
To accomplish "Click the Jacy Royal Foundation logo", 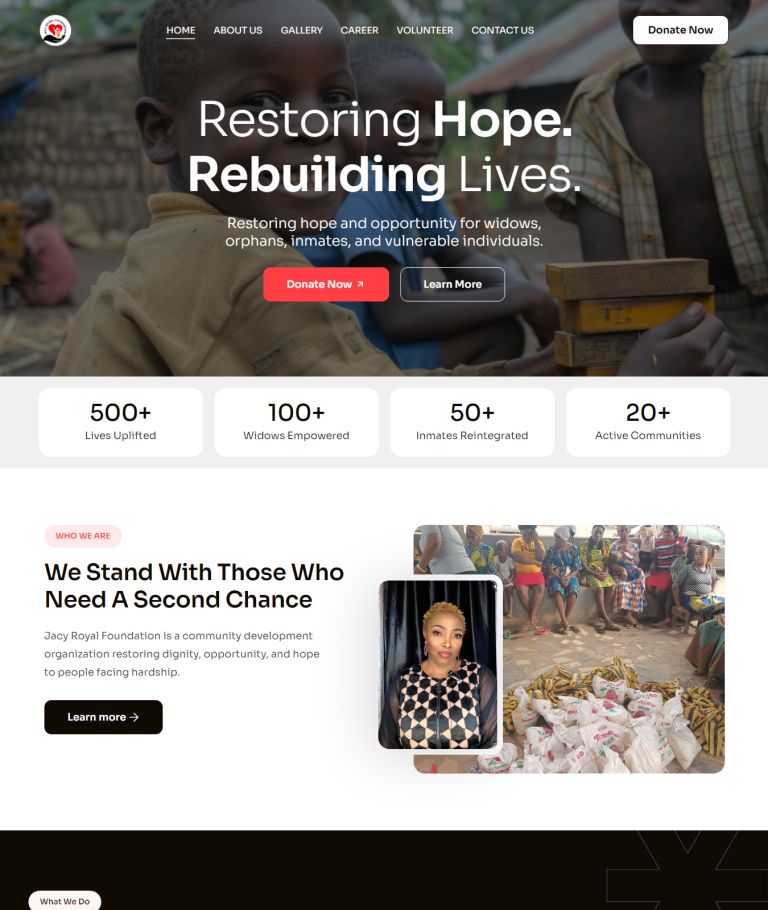I will [x=56, y=30].
